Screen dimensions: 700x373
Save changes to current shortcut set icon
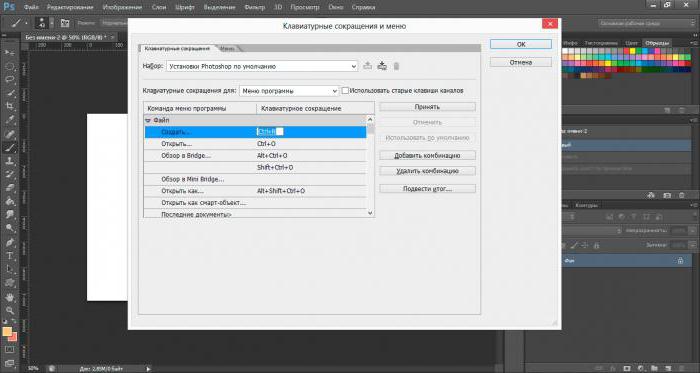[367, 66]
